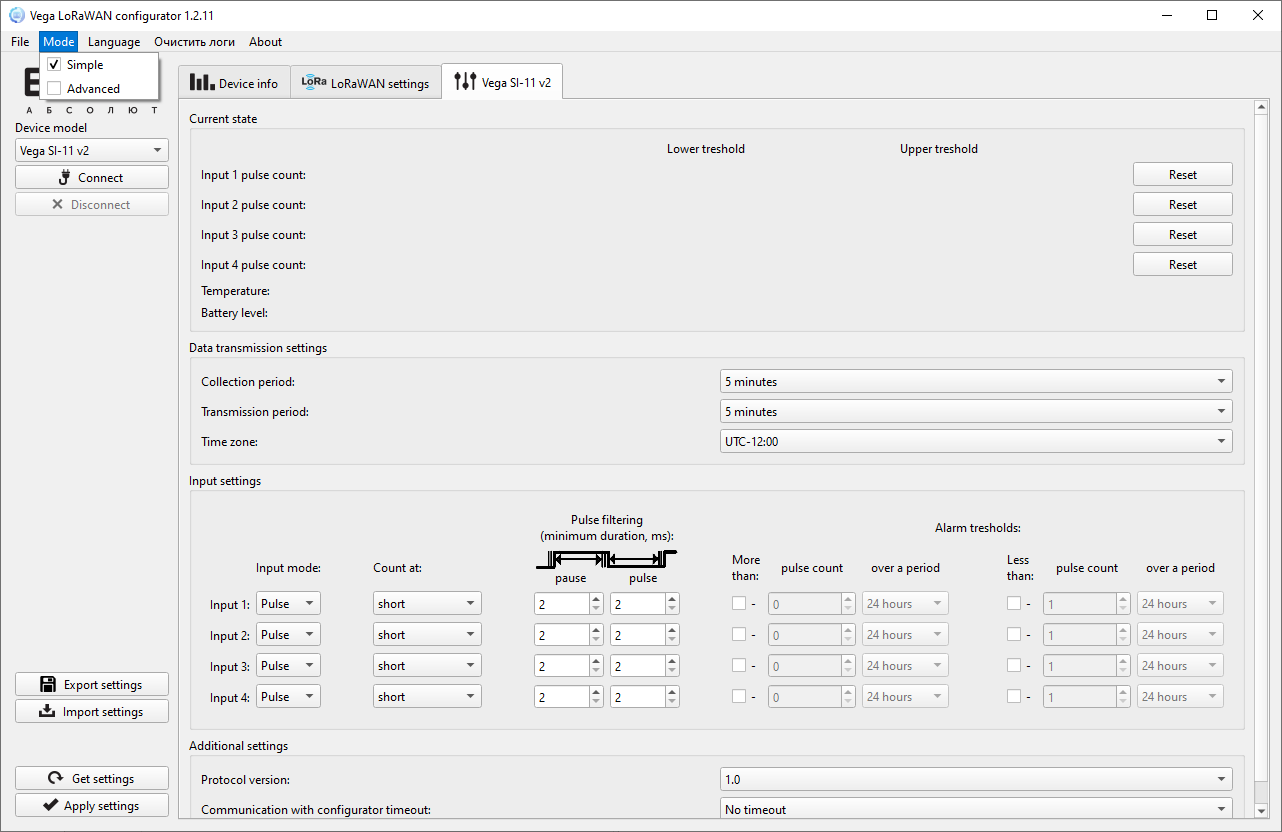
Task: Click the Input 1 pause duration field
Action: tap(562, 604)
